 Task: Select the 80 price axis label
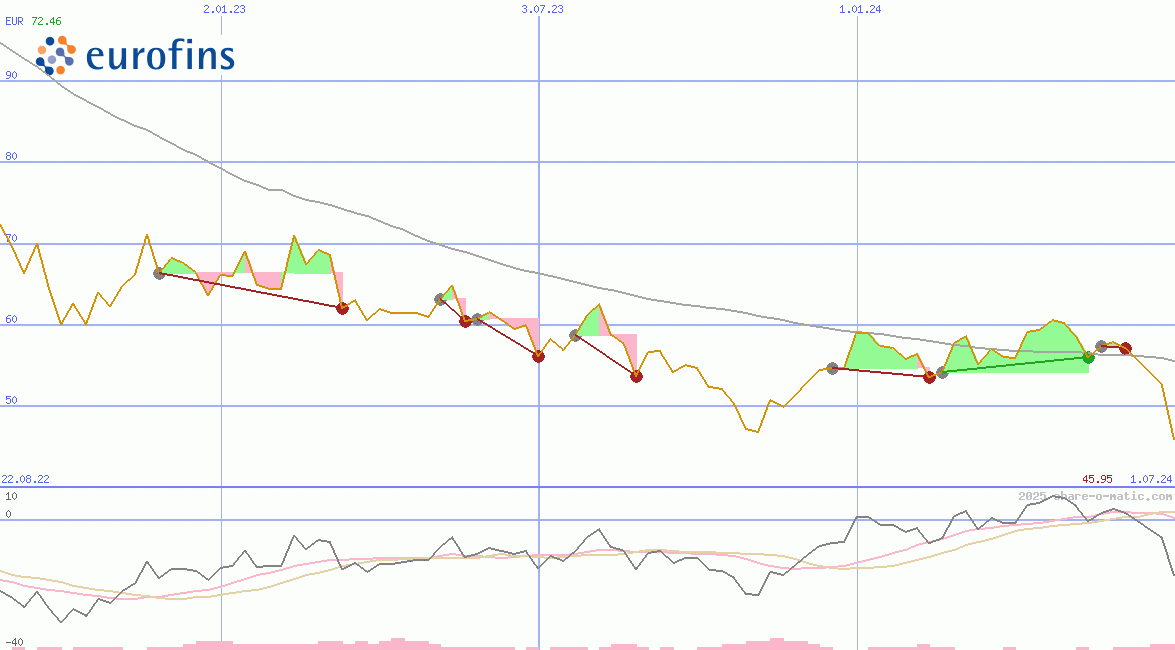(x=11, y=156)
